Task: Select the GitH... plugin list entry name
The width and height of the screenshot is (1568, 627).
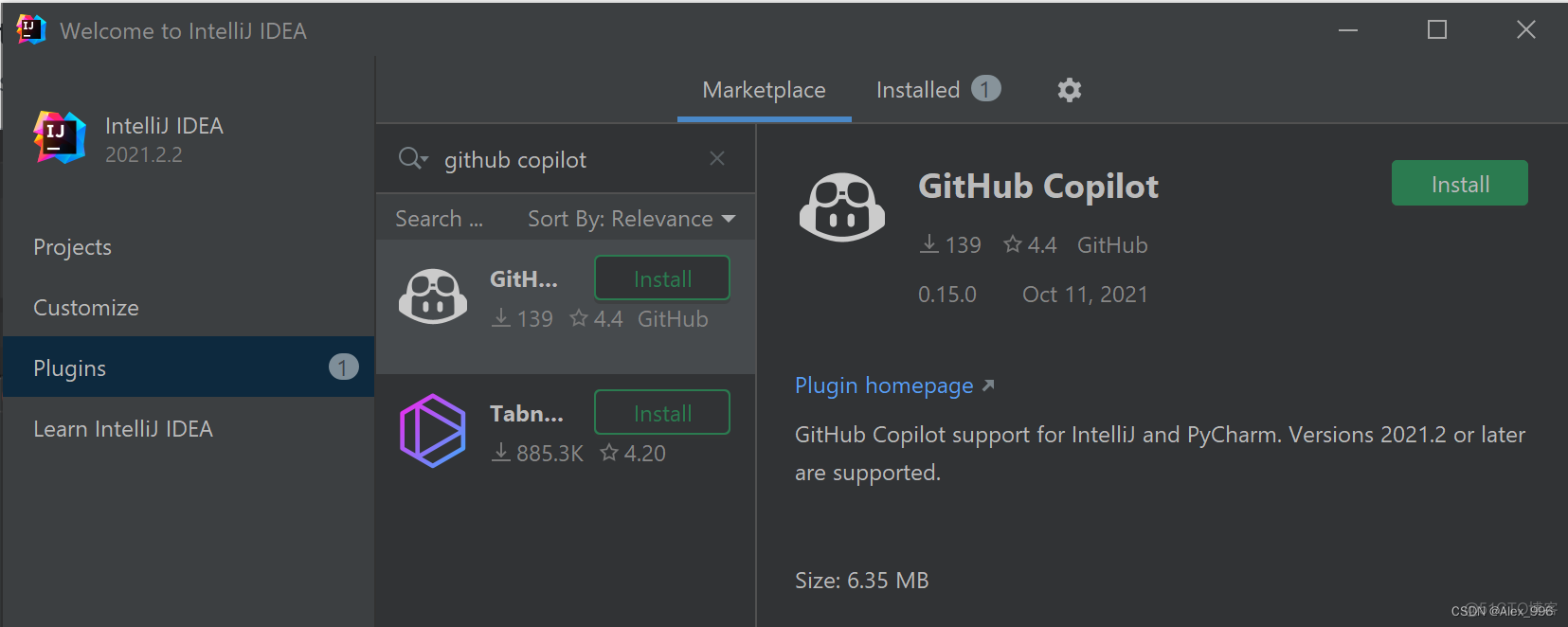Action: (x=524, y=278)
